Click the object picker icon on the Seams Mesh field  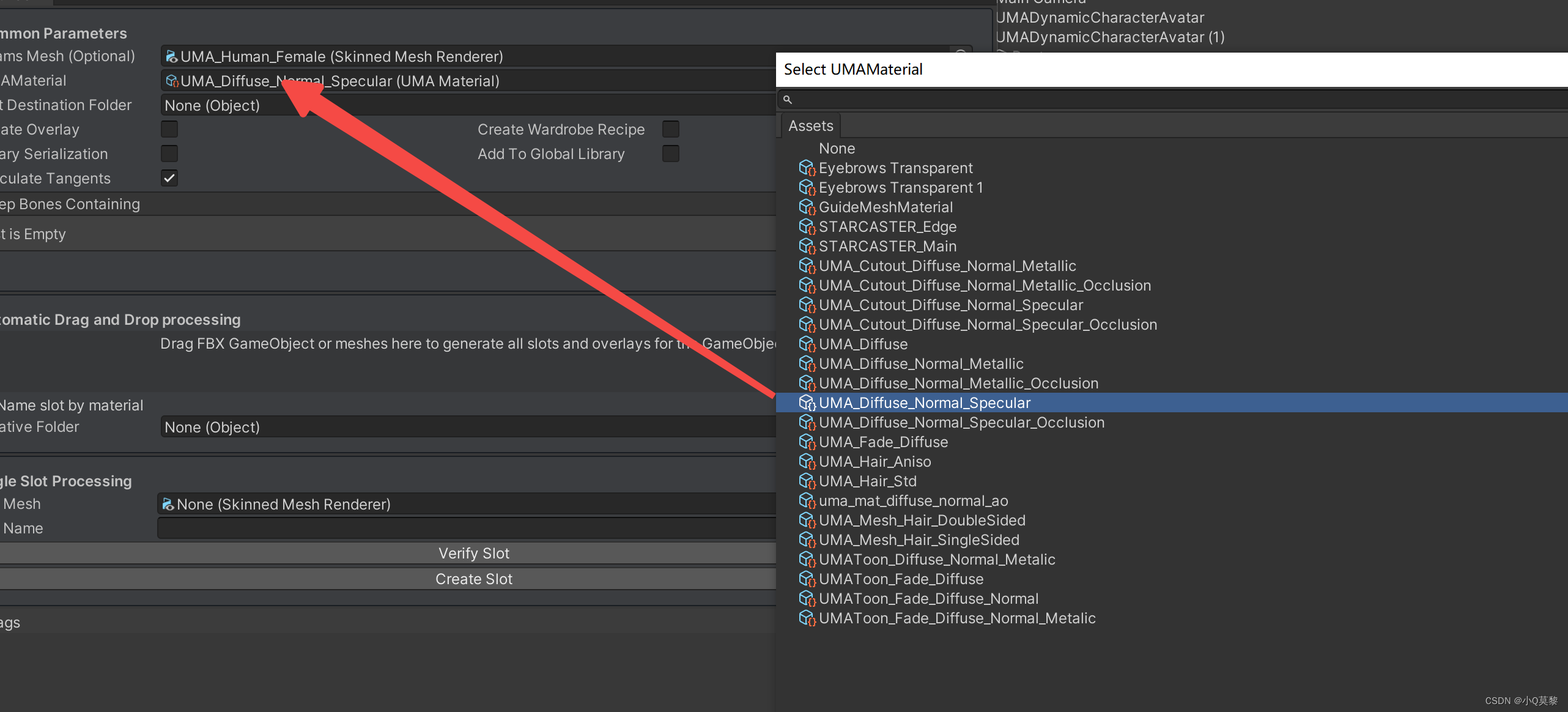click(961, 54)
